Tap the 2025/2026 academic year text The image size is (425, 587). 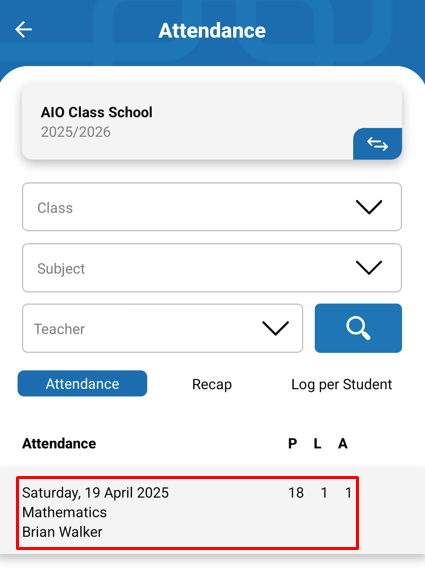(76, 132)
